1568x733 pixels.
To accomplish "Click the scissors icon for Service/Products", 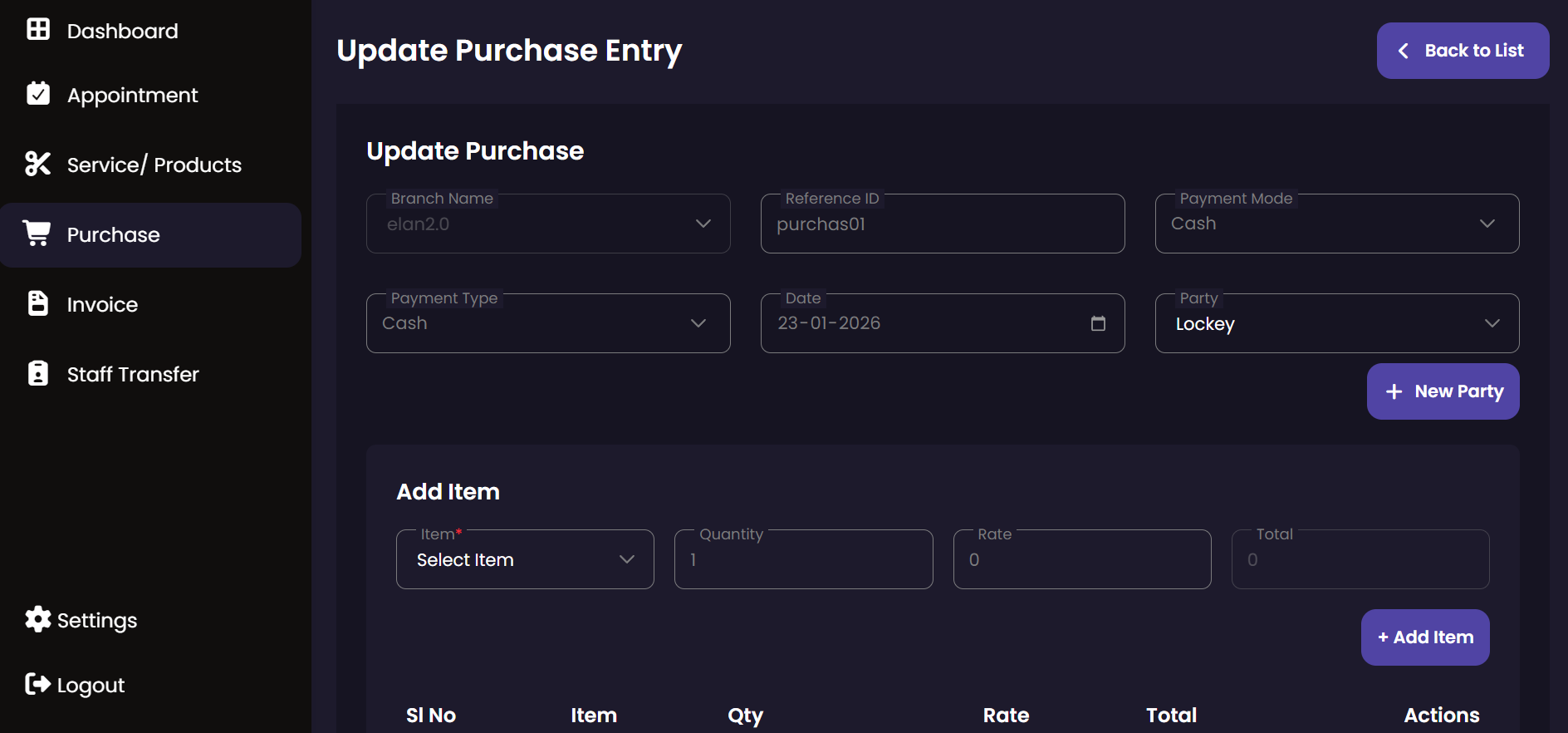I will coord(38,164).
